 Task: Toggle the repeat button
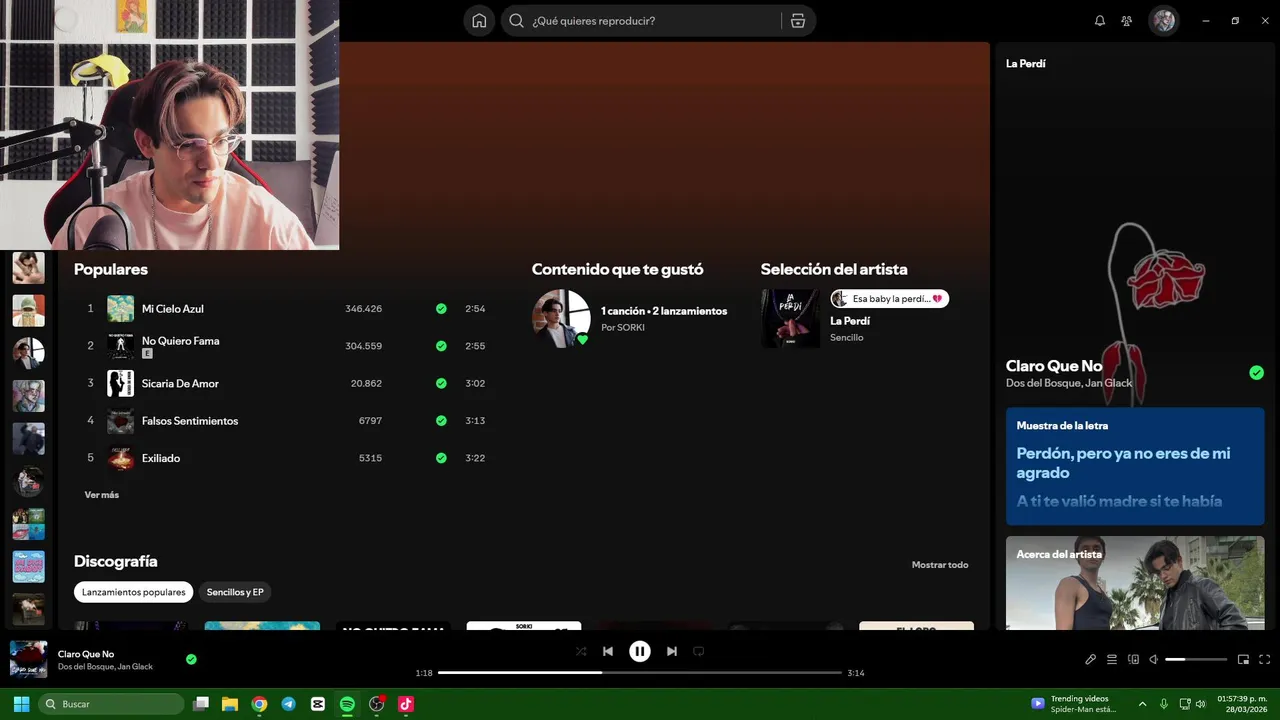pos(699,651)
